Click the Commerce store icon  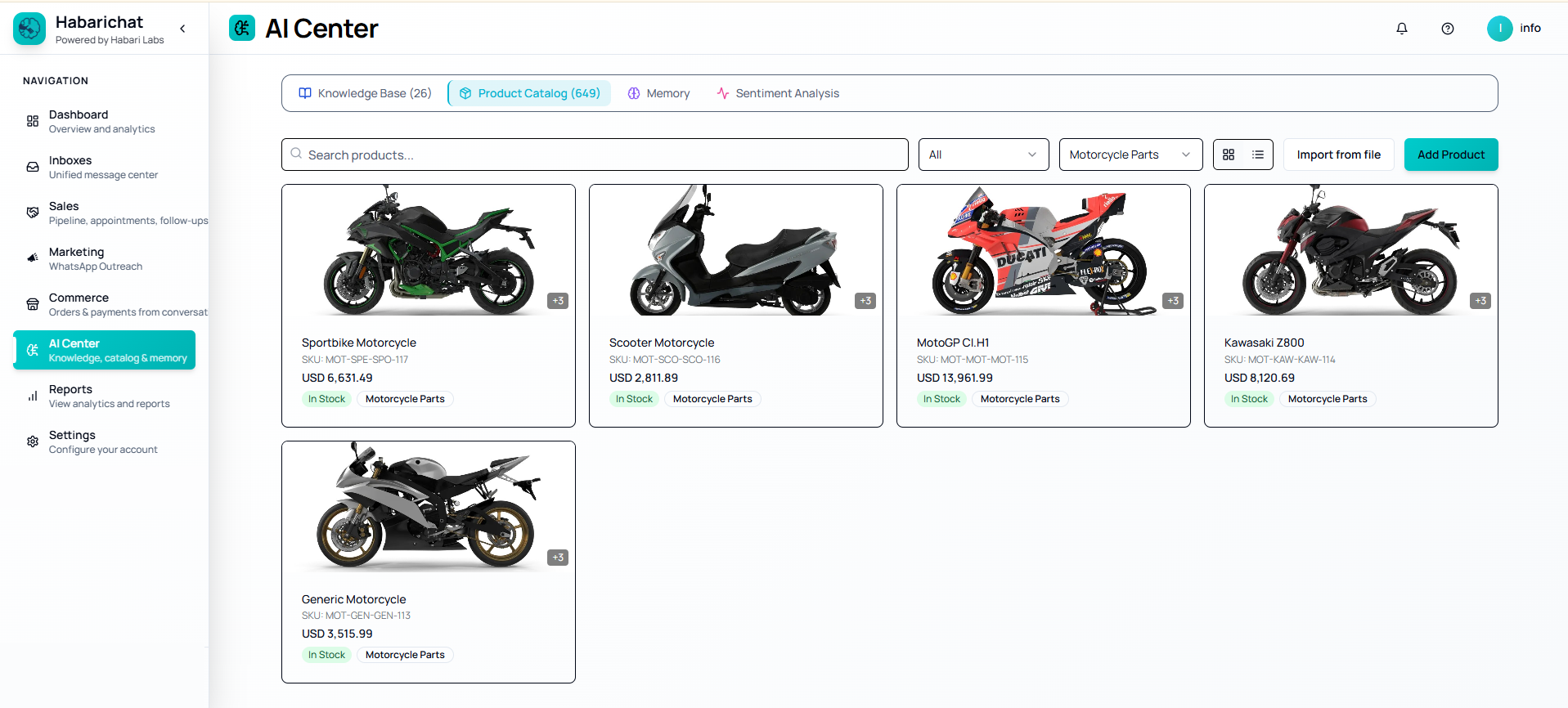[33, 304]
